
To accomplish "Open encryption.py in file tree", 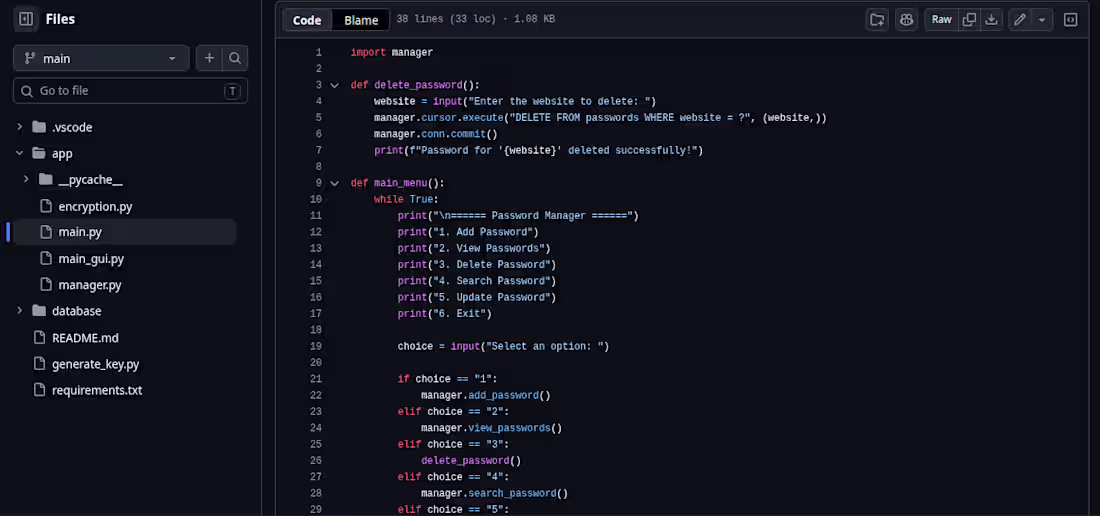I will 95,206.
